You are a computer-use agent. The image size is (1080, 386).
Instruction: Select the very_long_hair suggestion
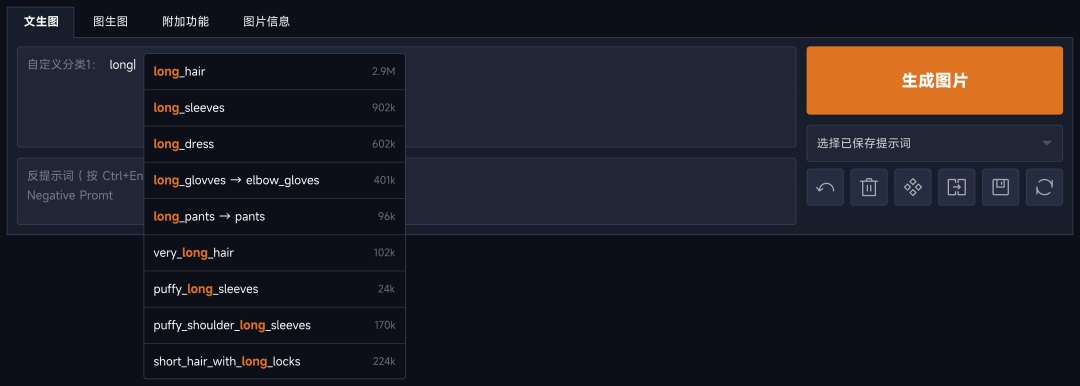(x=274, y=252)
